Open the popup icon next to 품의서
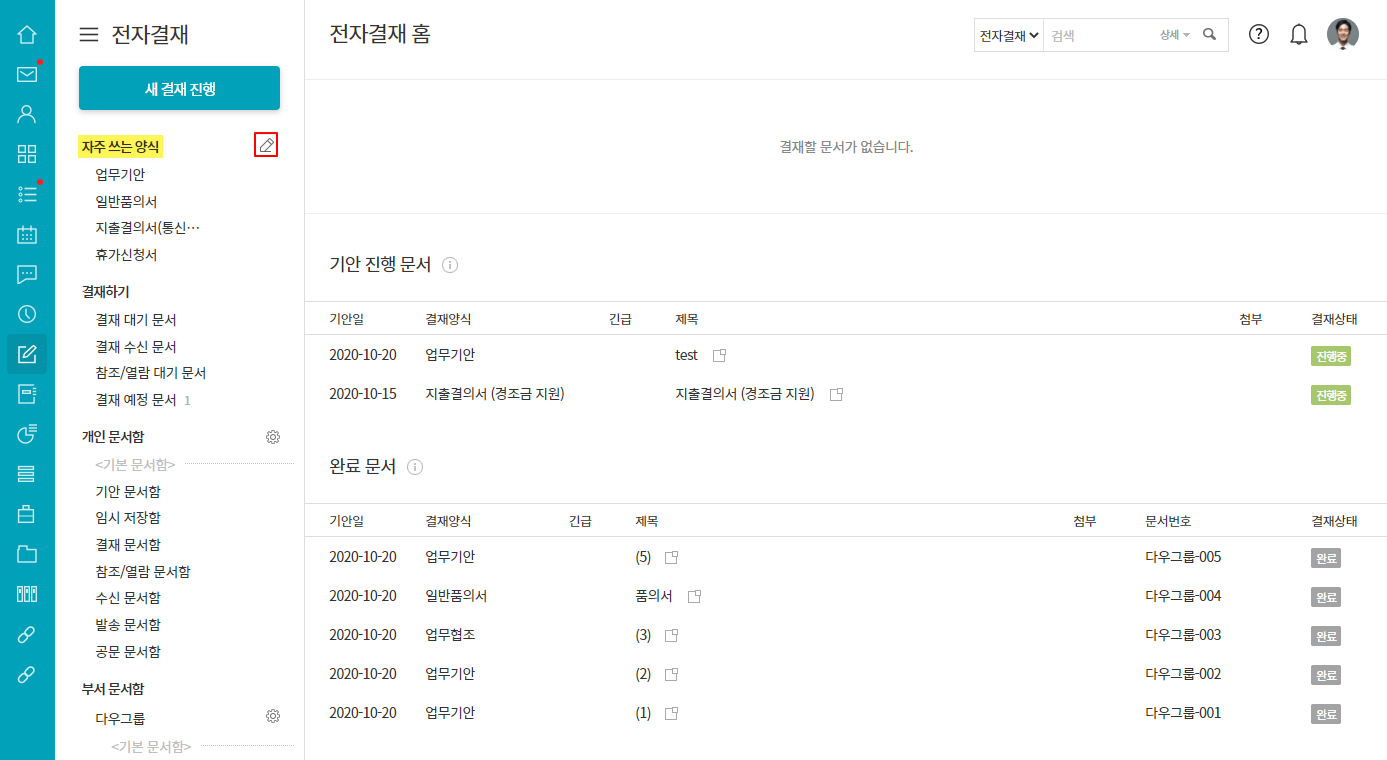1387x760 pixels. click(694, 597)
